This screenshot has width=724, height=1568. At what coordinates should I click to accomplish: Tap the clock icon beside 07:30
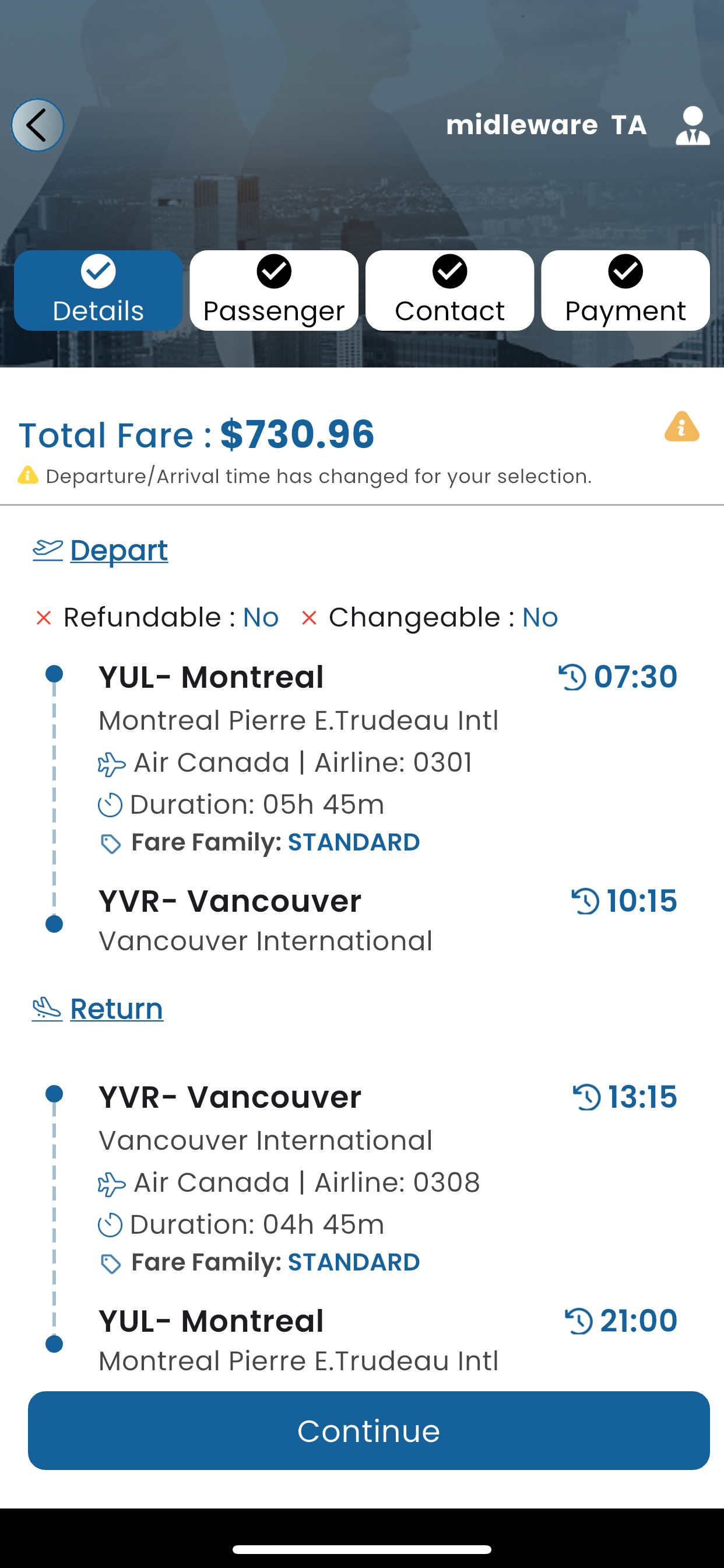tap(572, 677)
